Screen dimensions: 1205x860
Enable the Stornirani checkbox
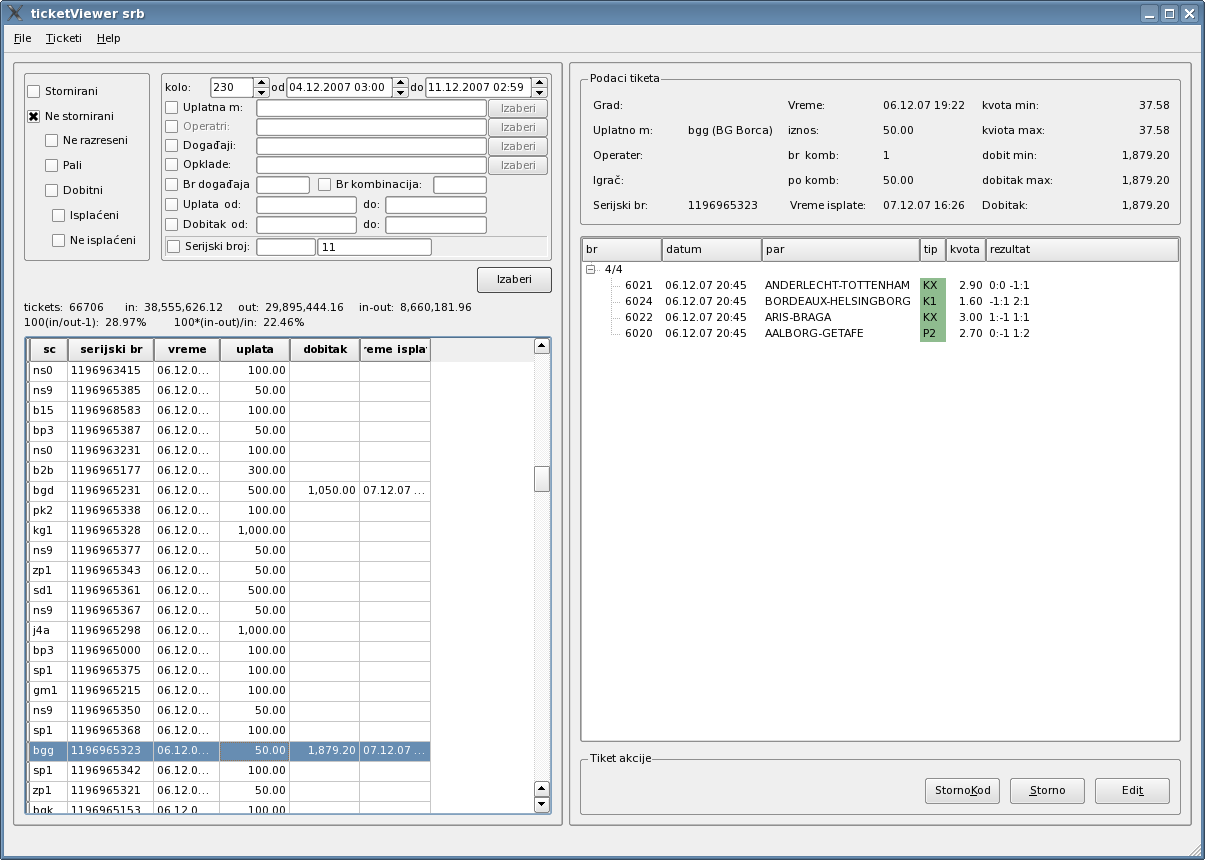[x=34, y=91]
